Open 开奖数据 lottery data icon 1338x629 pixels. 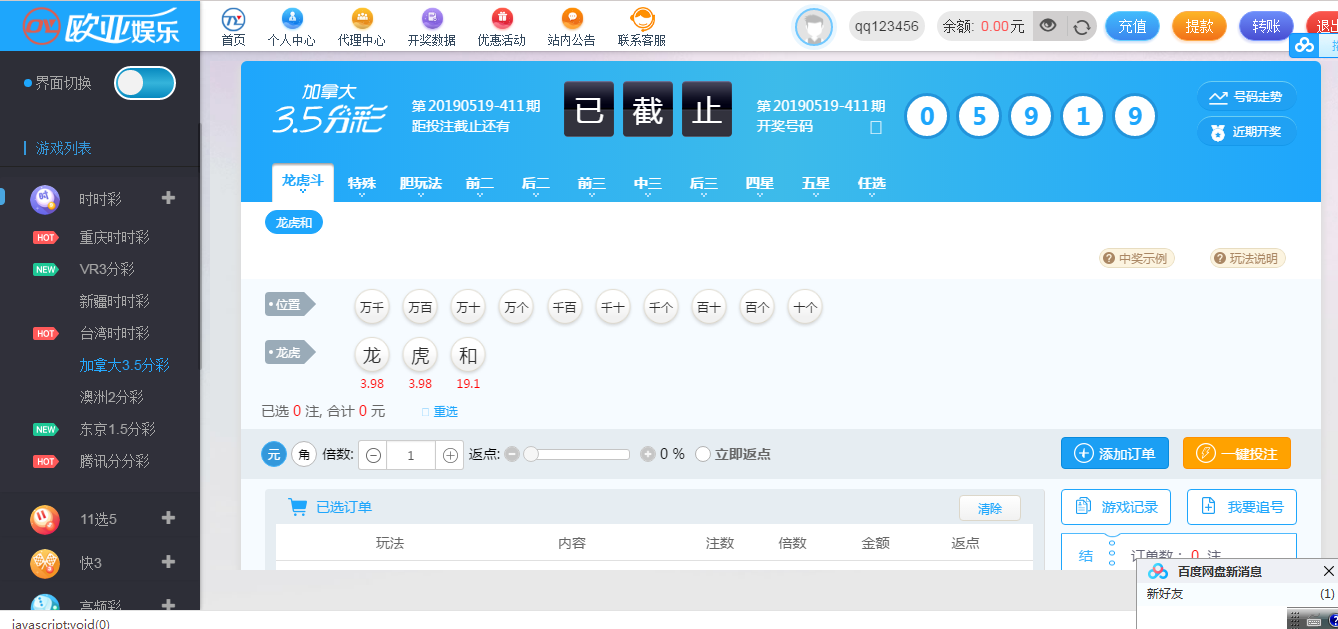(431, 19)
